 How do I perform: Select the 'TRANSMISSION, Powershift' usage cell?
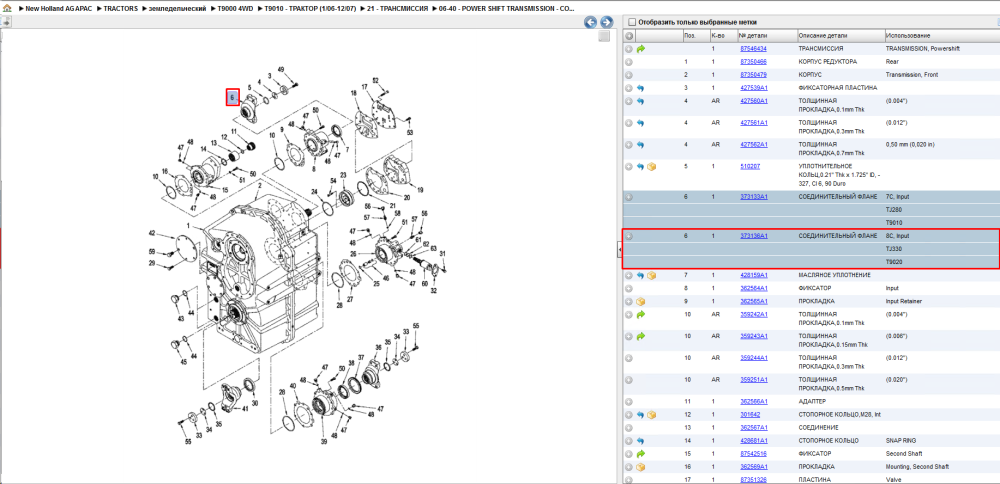[922, 48]
